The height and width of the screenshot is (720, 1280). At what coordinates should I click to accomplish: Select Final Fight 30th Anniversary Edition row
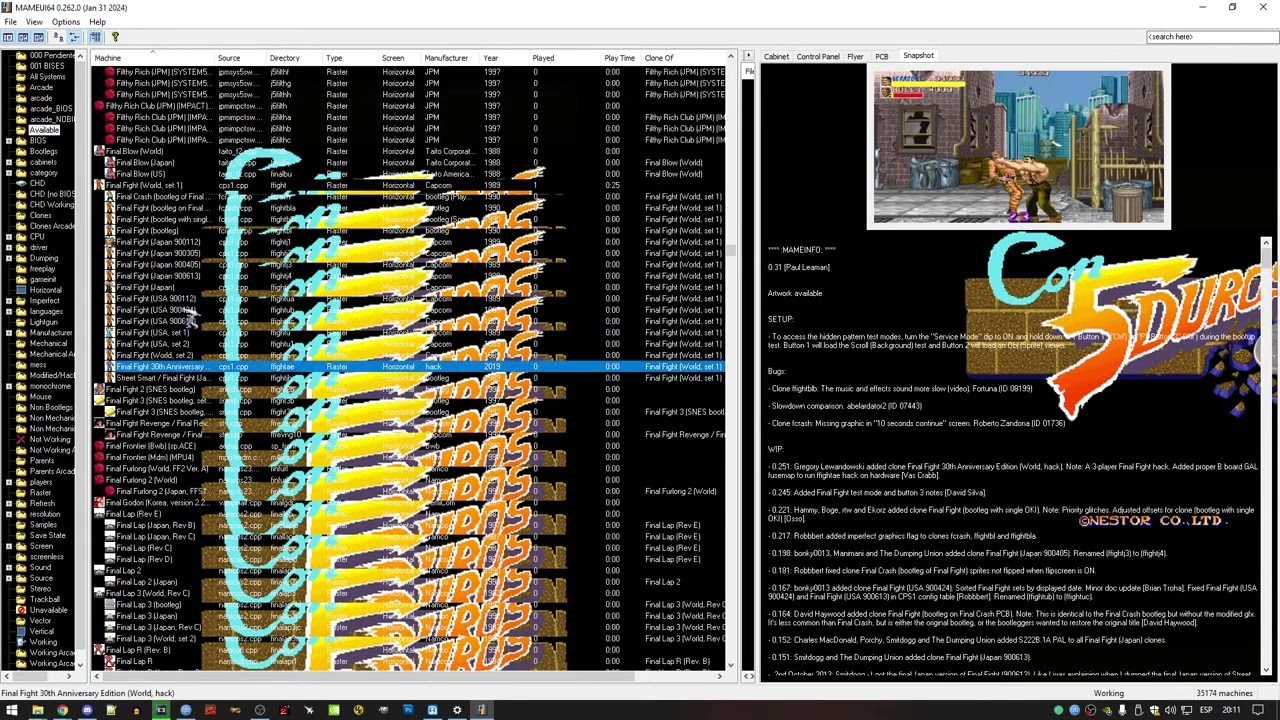(410, 367)
